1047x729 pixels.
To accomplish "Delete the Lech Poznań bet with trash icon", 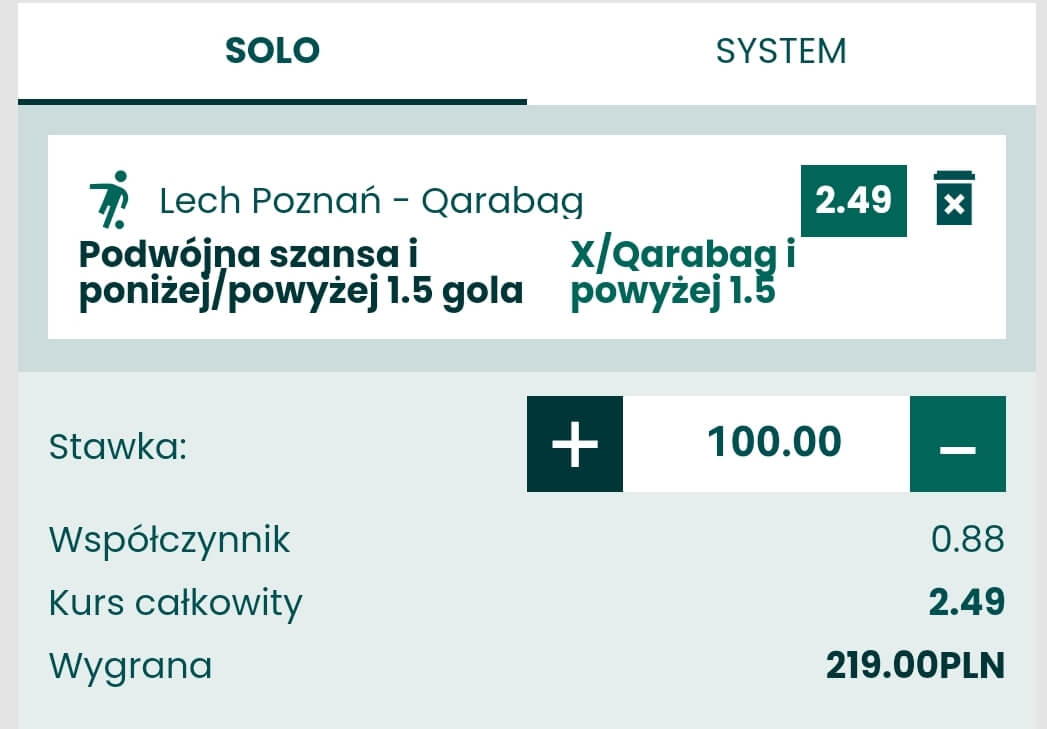I will pyautogui.click(x=954, y=198).
